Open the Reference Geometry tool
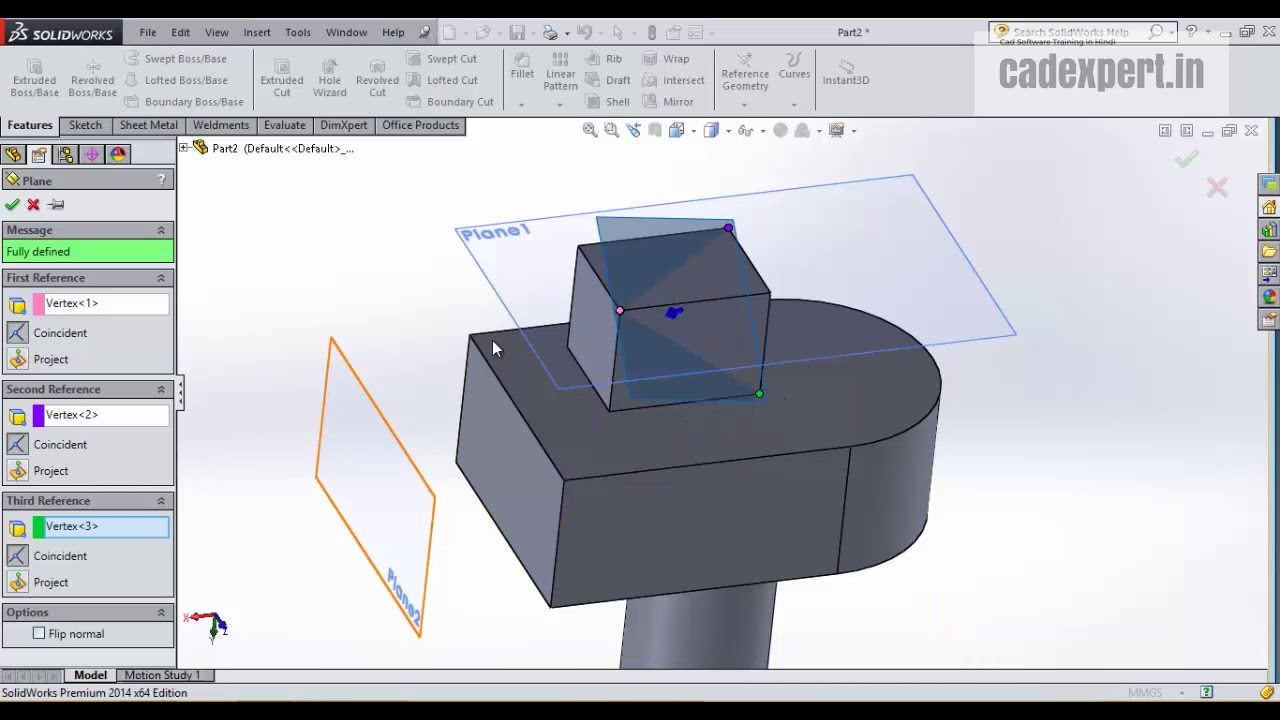Image resolution: width=1280 pixels, height=720 pixels. (x=745, y=72)
